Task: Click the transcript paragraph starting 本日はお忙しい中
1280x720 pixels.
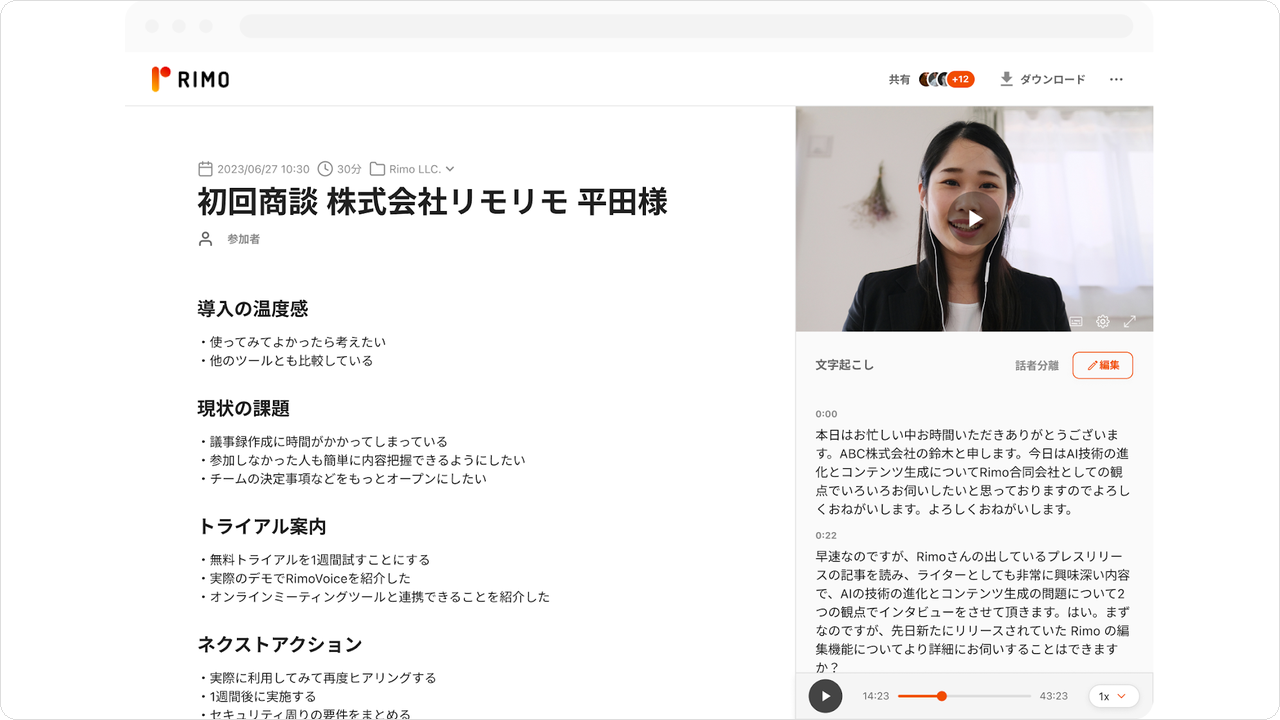Action: point(972,472)
